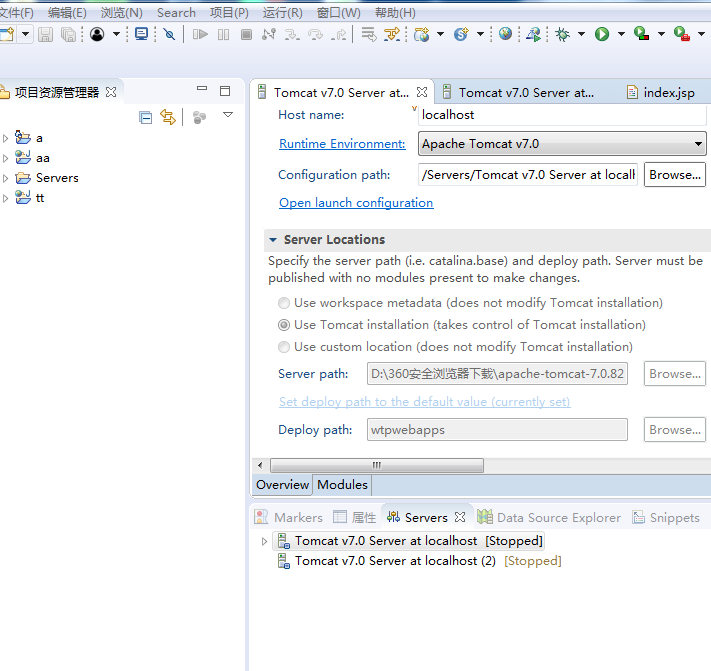Viewport: 711px width, 671px height.
Task: Close the active Tomcat v7.0 Server tab
Action: pyautogui.click(x=422, y=92)
